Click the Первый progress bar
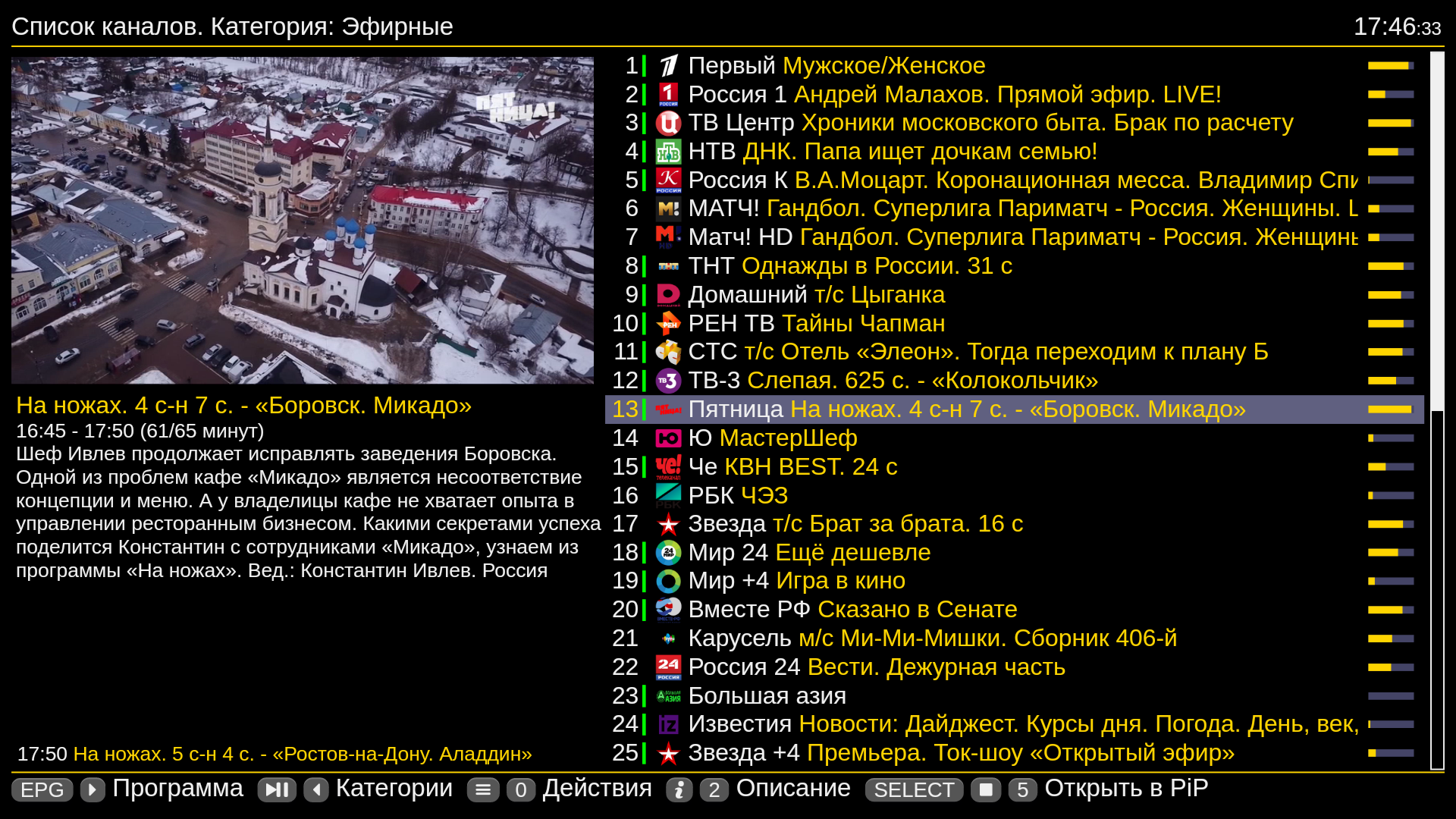 click(1391, 66)
